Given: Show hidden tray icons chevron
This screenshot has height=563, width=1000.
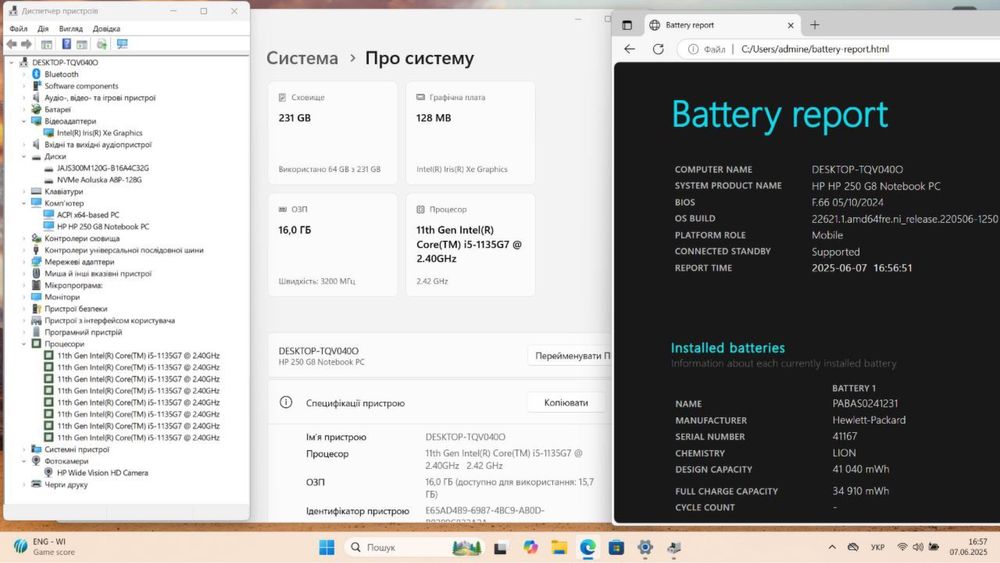Looking at the screenshot, I should (832, 547).
